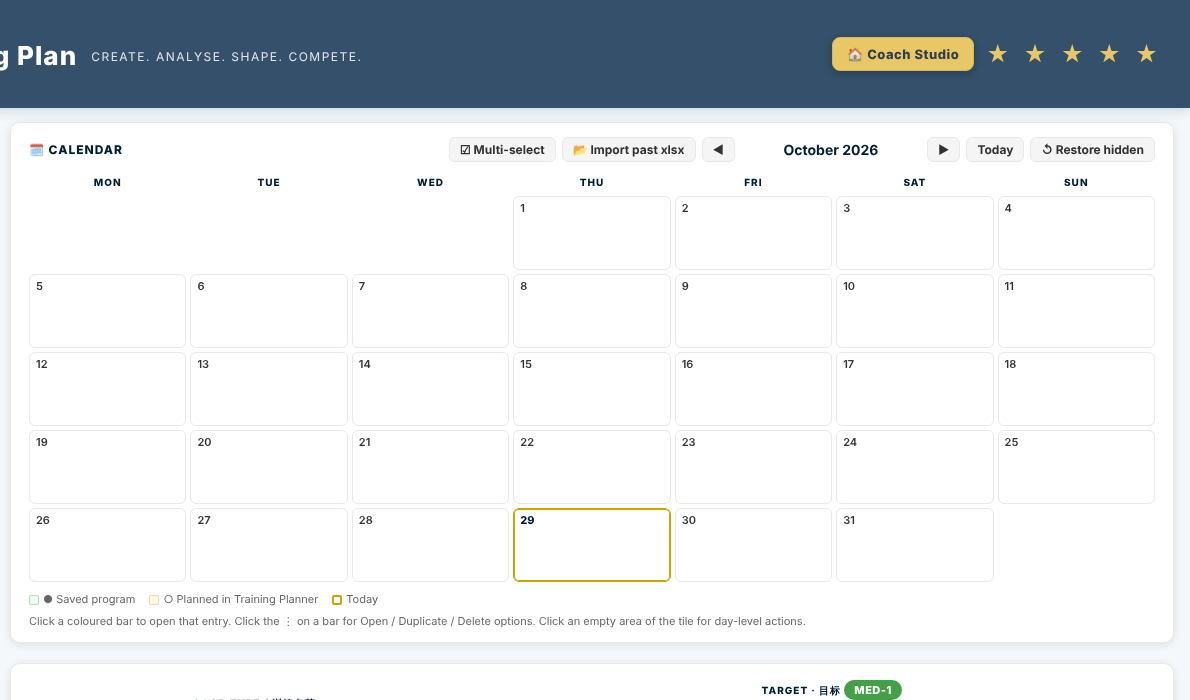Click the gold Today legend swatch
Screen dimensions: 1190x700
click(x=337, y=600)
